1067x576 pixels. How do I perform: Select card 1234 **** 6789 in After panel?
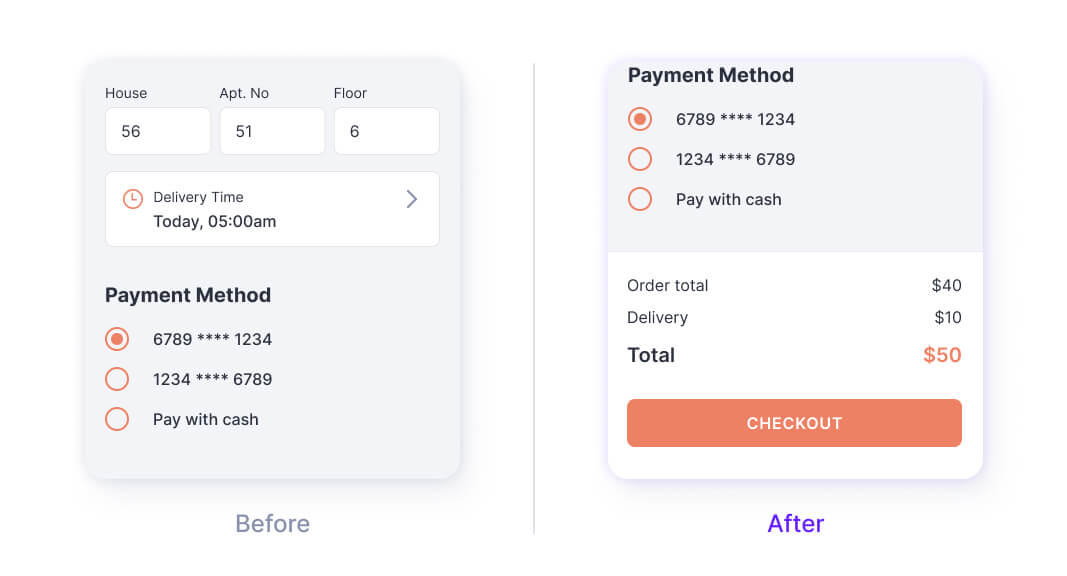coord(640,159)
